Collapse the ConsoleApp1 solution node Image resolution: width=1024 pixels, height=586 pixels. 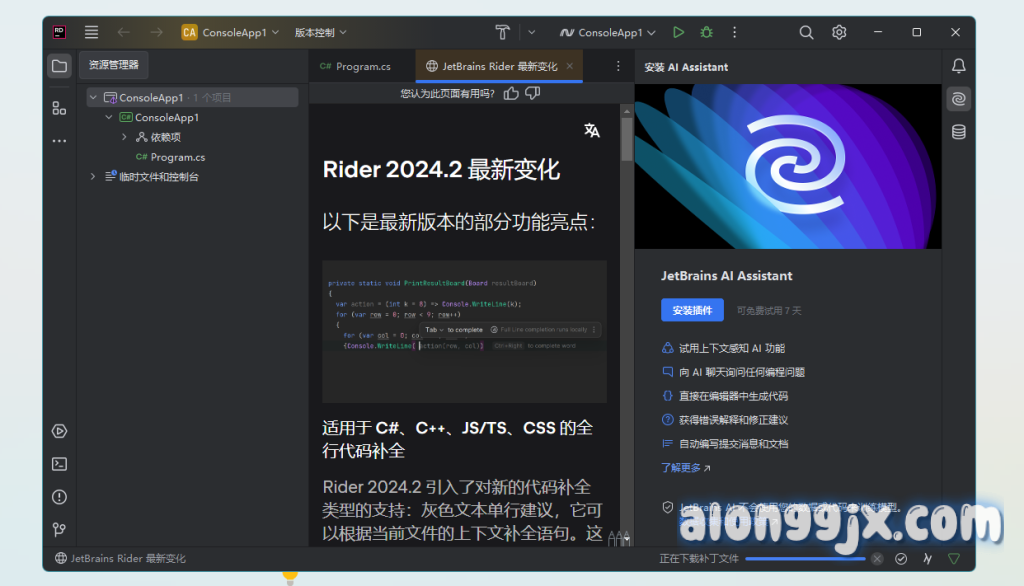coord(93,98)
